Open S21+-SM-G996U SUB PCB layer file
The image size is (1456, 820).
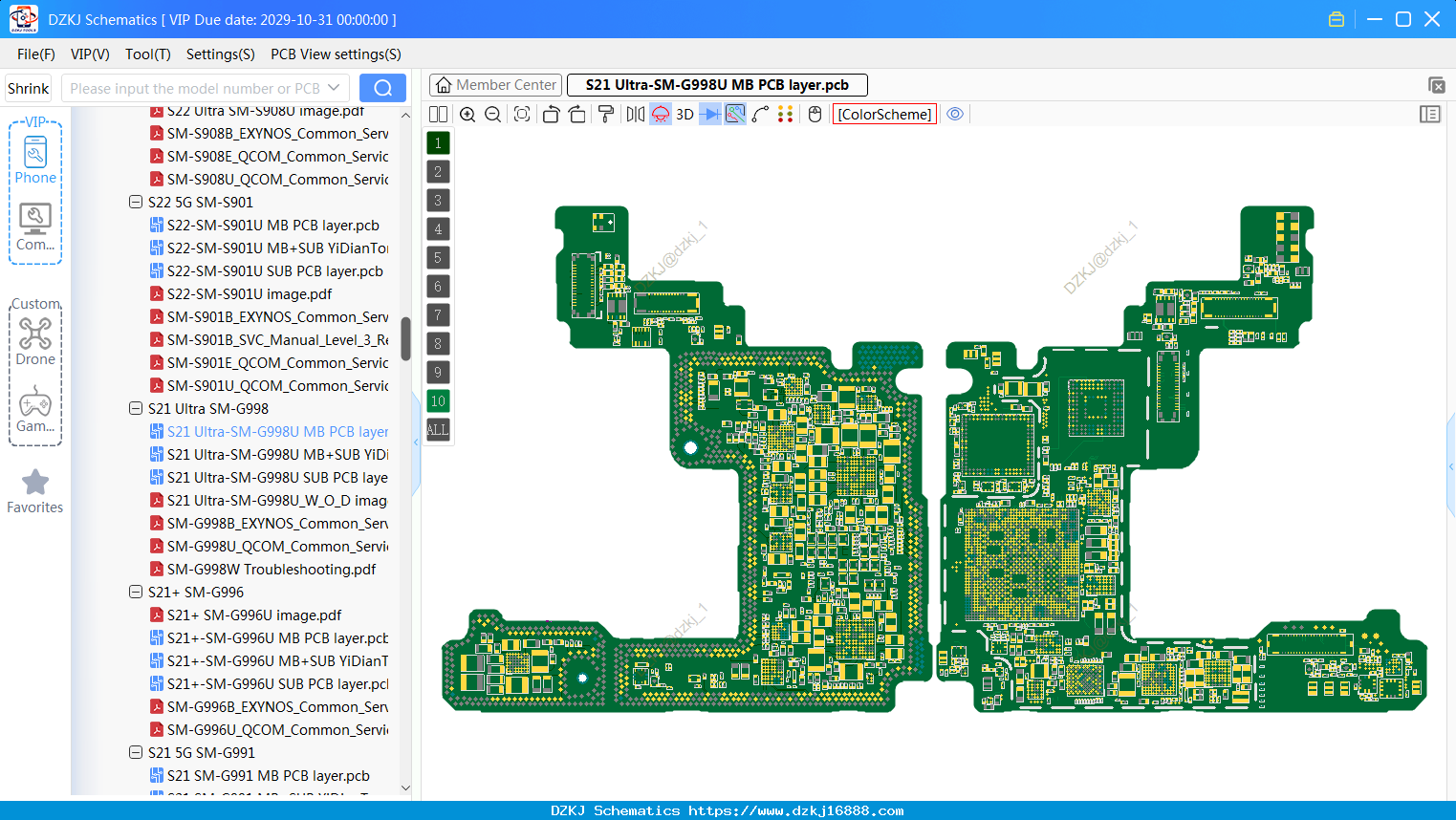(277, 684)
